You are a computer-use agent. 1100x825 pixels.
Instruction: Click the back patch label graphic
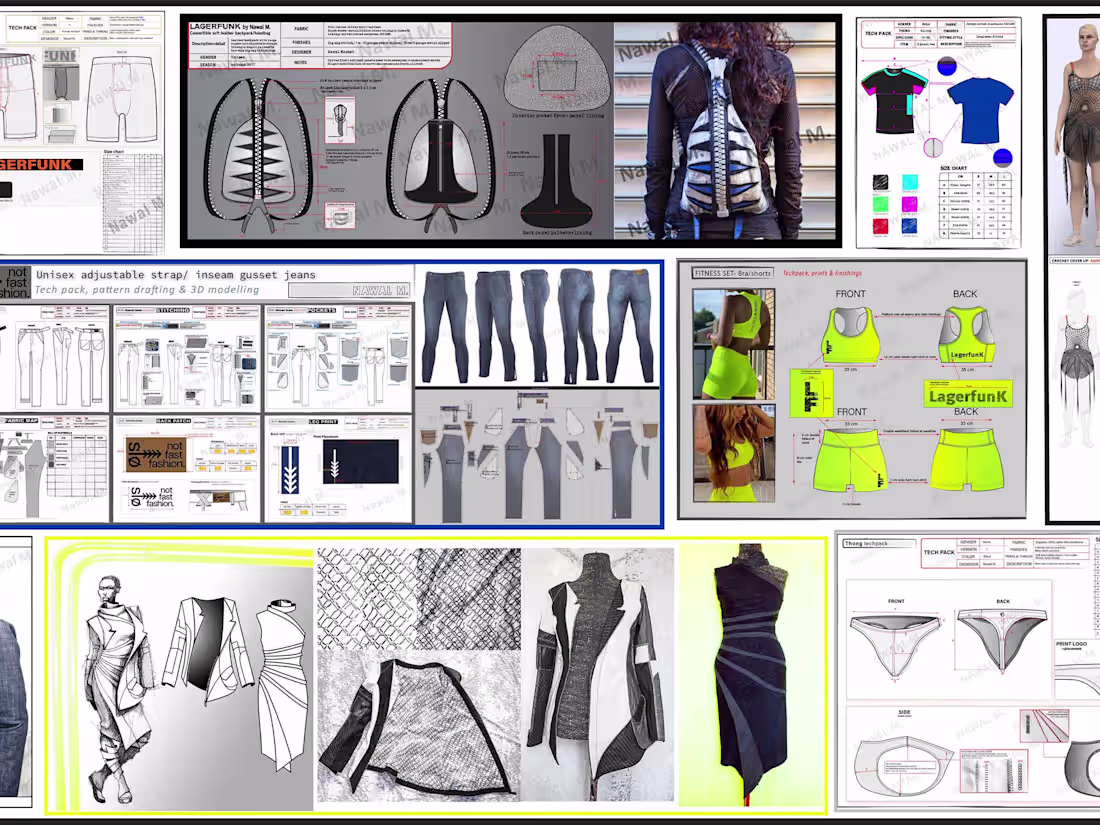(155, 454)
